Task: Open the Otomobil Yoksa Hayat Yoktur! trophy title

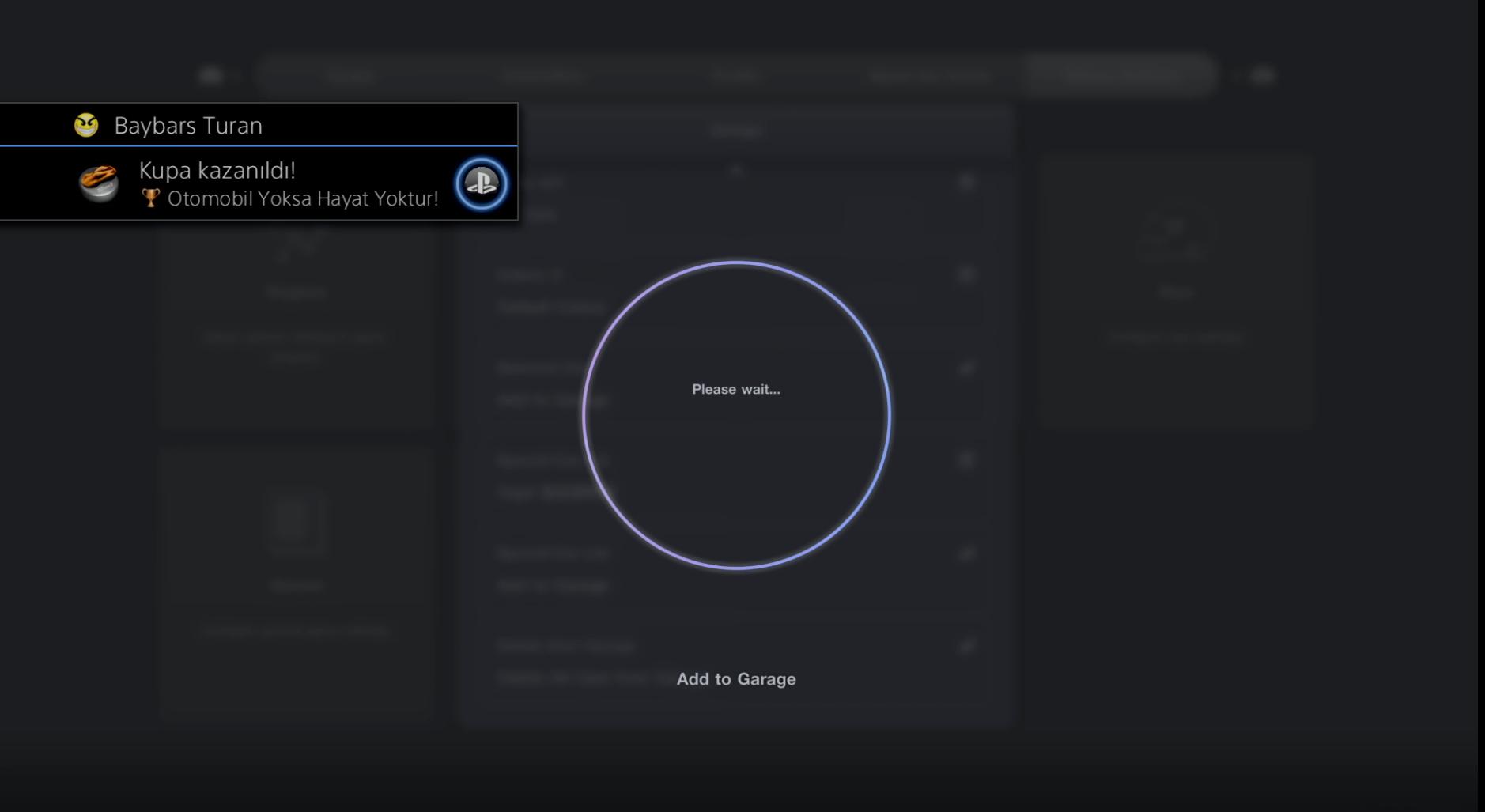Action: (302, 198)
